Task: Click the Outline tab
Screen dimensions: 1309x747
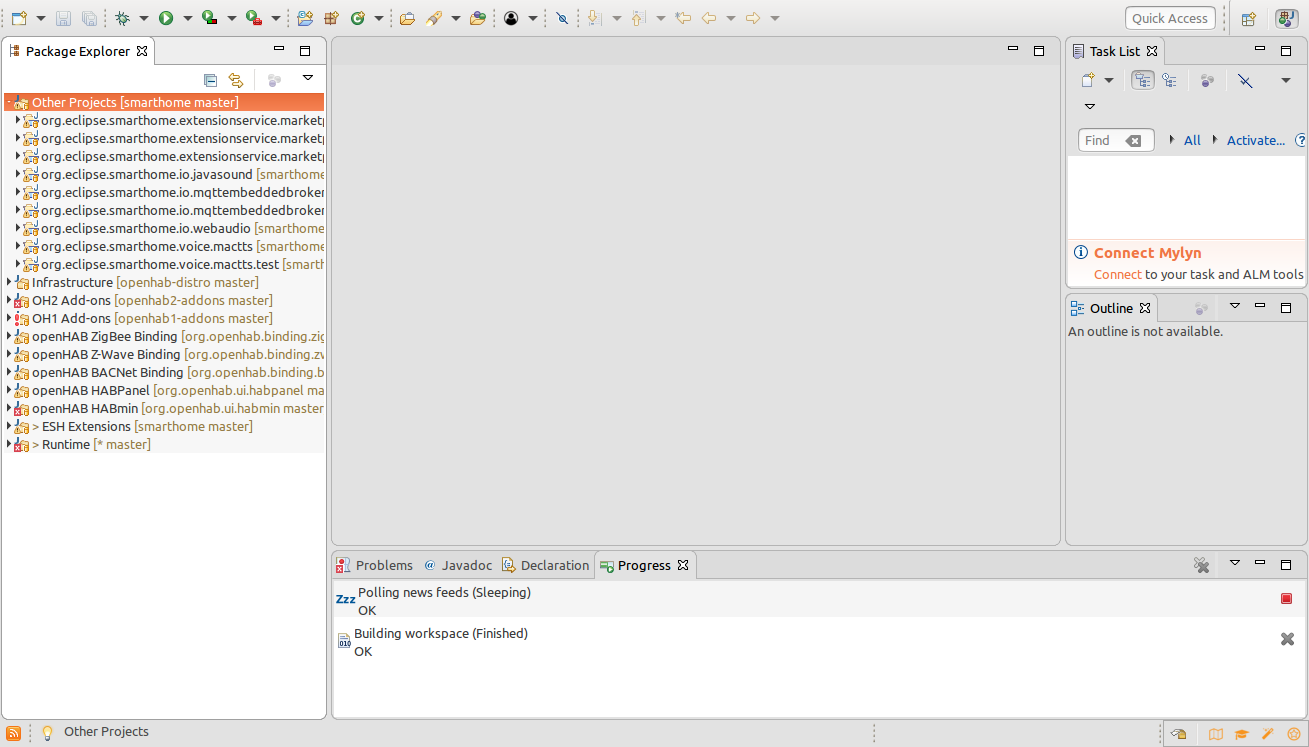Action: [x=1110, y=308]
